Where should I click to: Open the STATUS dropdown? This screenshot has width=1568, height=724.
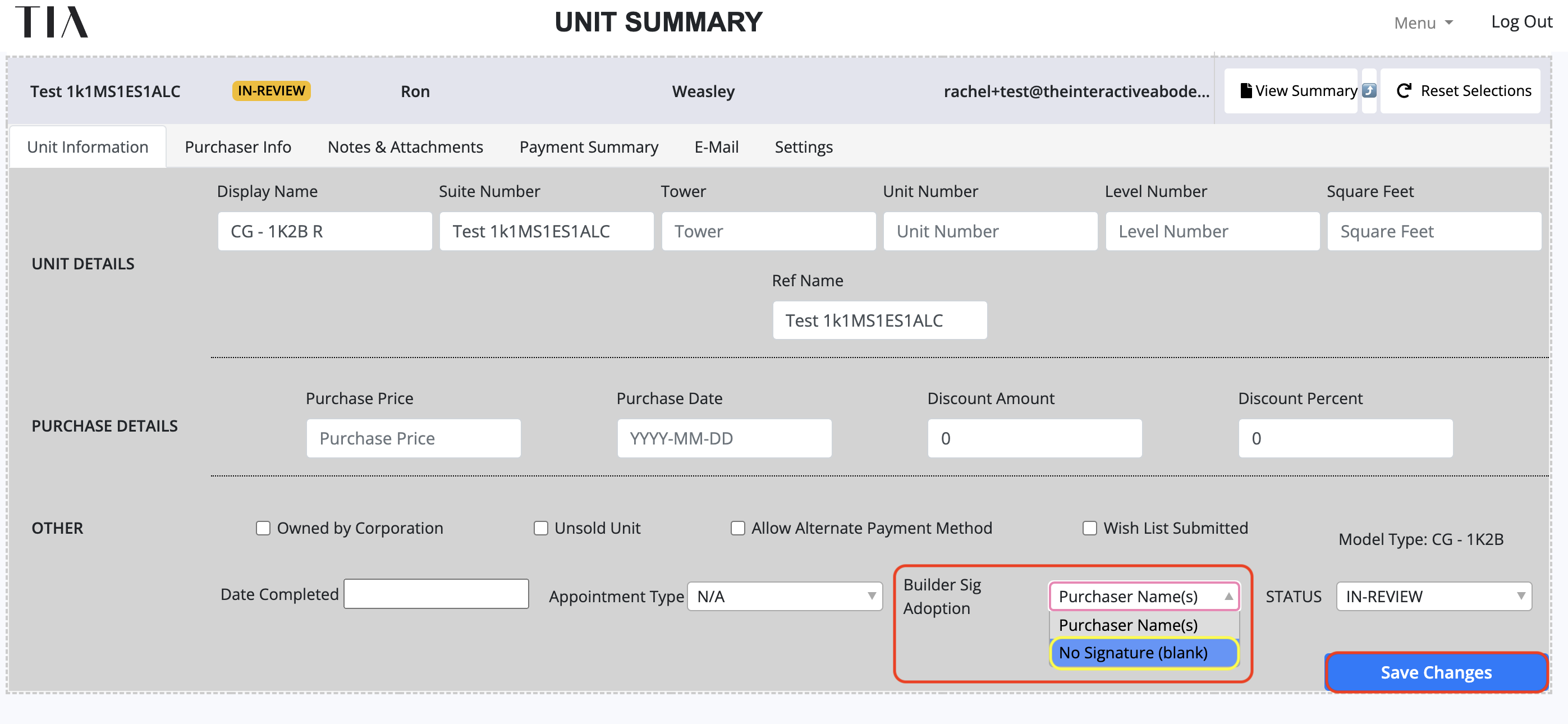1434,597
